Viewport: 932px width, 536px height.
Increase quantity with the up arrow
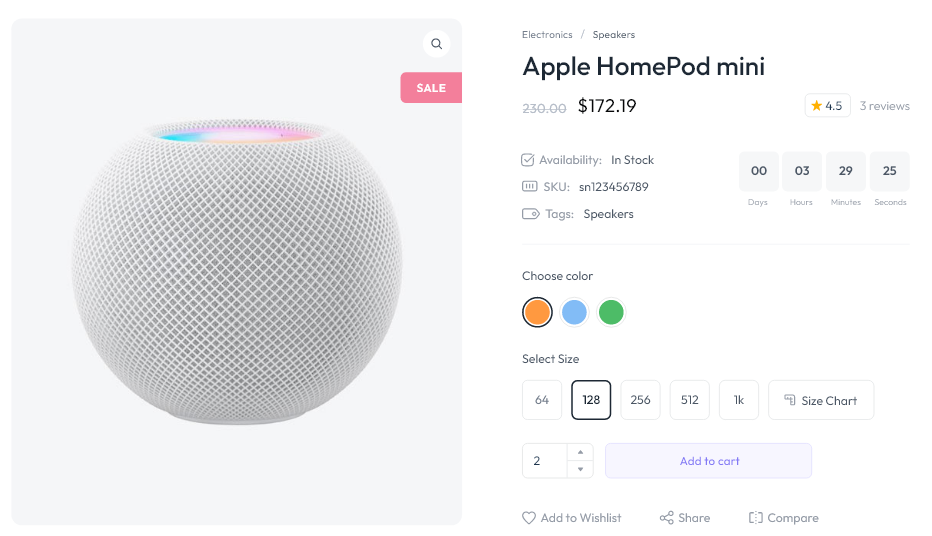pyautogui.click(x=580, y=452)
